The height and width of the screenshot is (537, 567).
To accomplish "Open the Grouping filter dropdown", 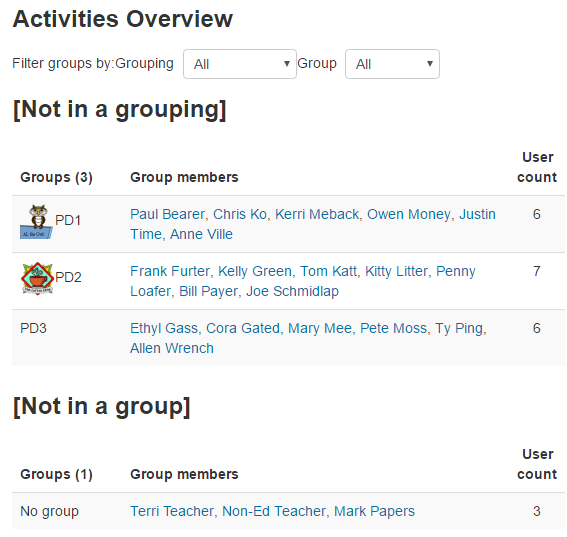I will pos(240,64).
